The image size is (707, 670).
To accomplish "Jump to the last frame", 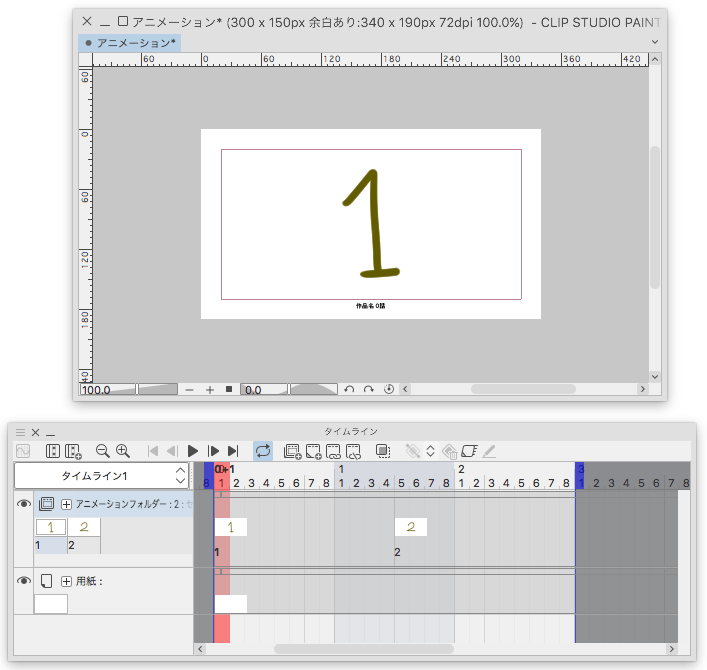I will pos(233,451).
